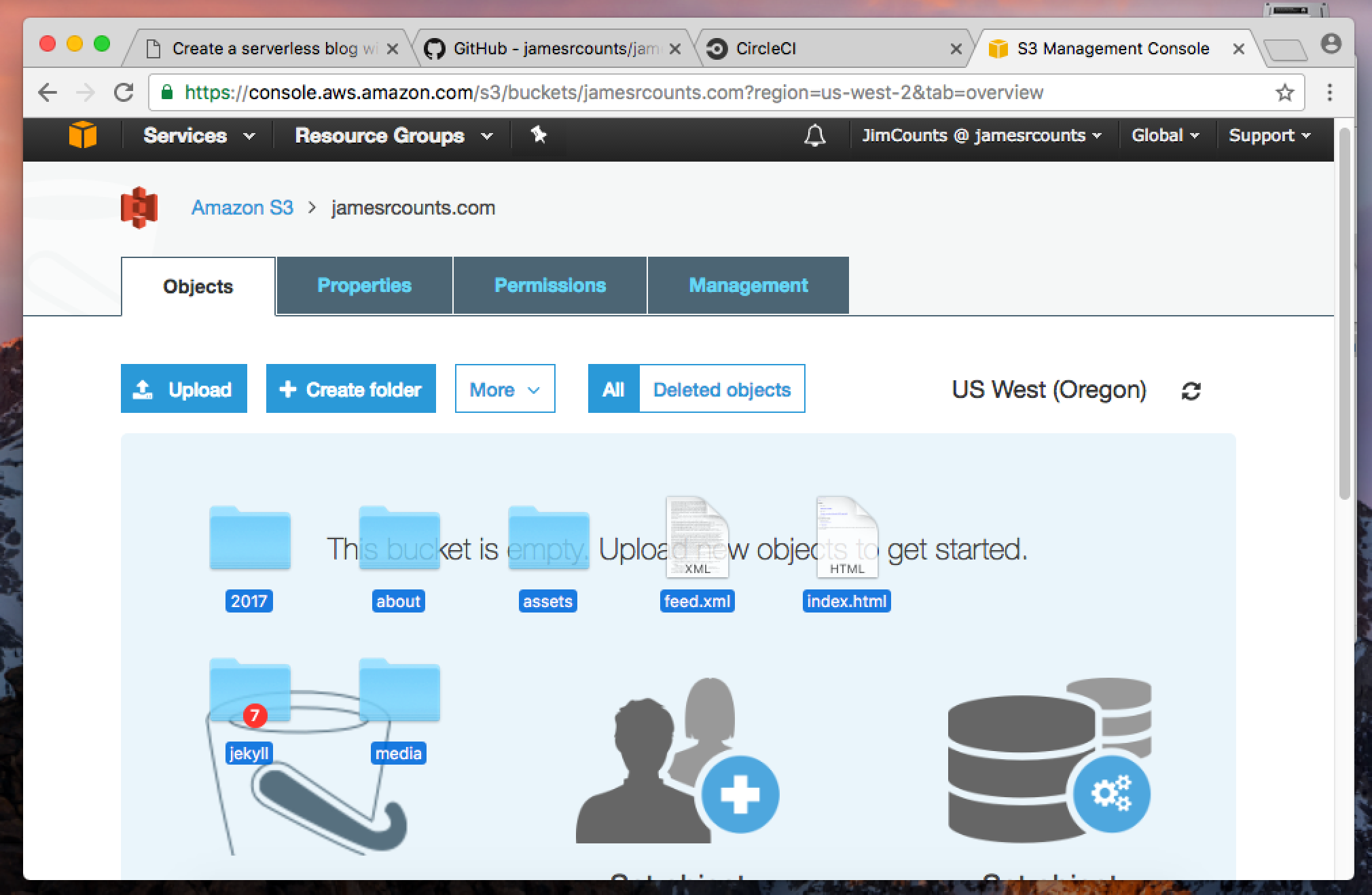
Task: Switch to the Objects tab
Action: point(198,286)
